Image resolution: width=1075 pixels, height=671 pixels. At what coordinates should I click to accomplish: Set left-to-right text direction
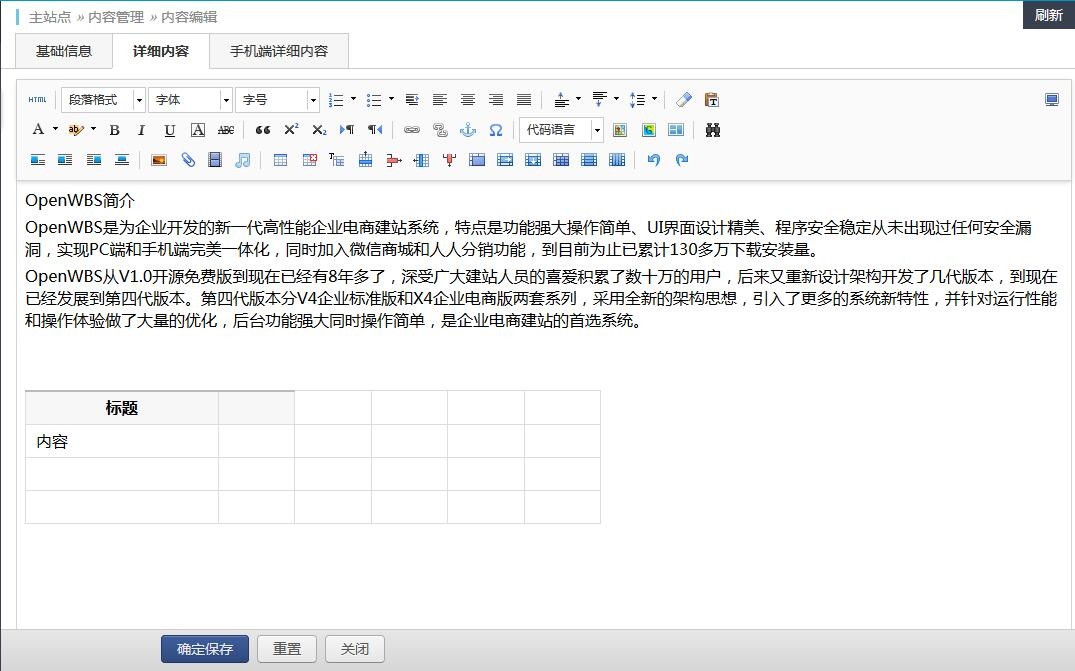coord(347,130)
